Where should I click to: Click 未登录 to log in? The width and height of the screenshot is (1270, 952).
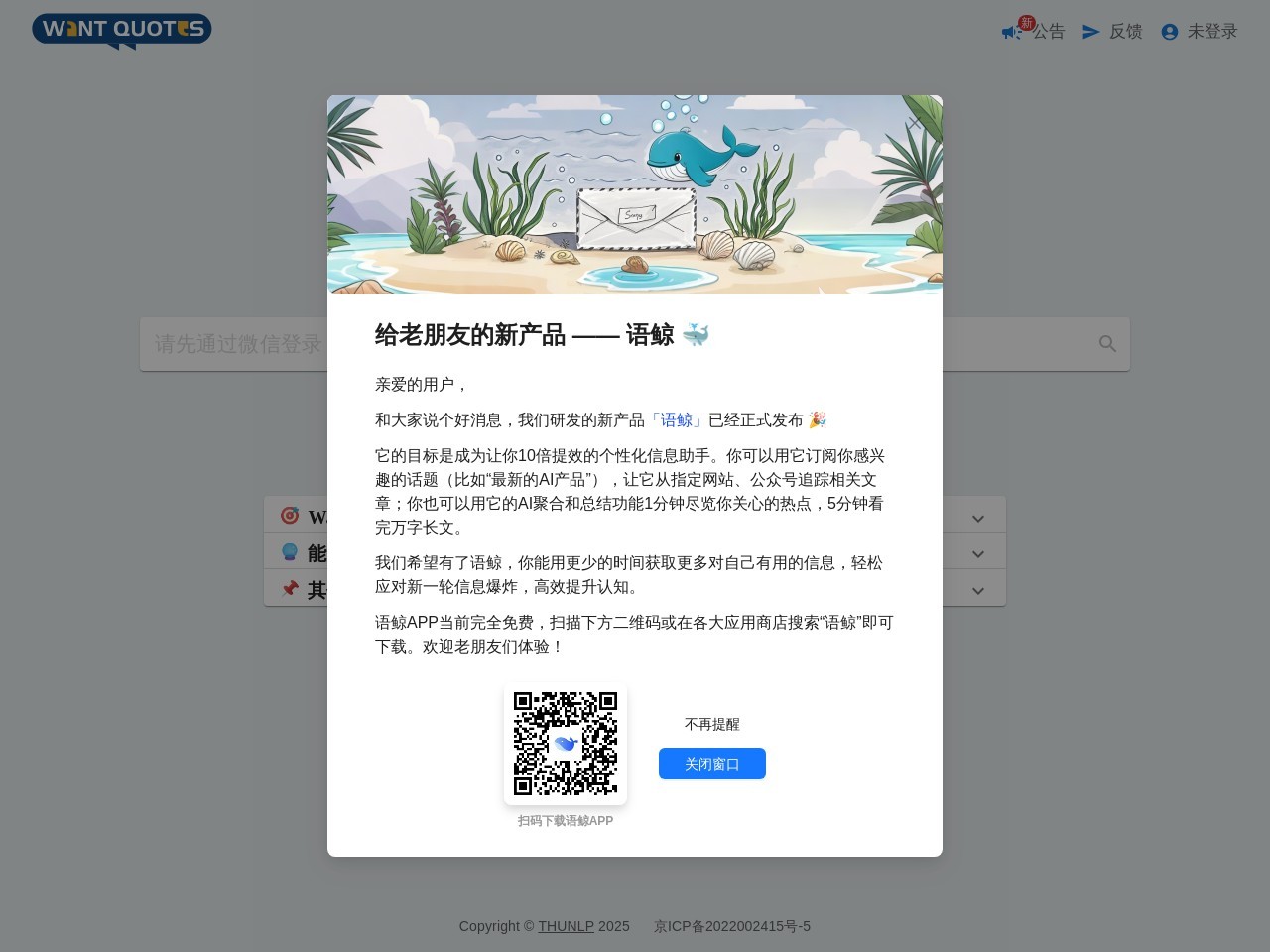pyautogui.click(x=1212, y=32)
